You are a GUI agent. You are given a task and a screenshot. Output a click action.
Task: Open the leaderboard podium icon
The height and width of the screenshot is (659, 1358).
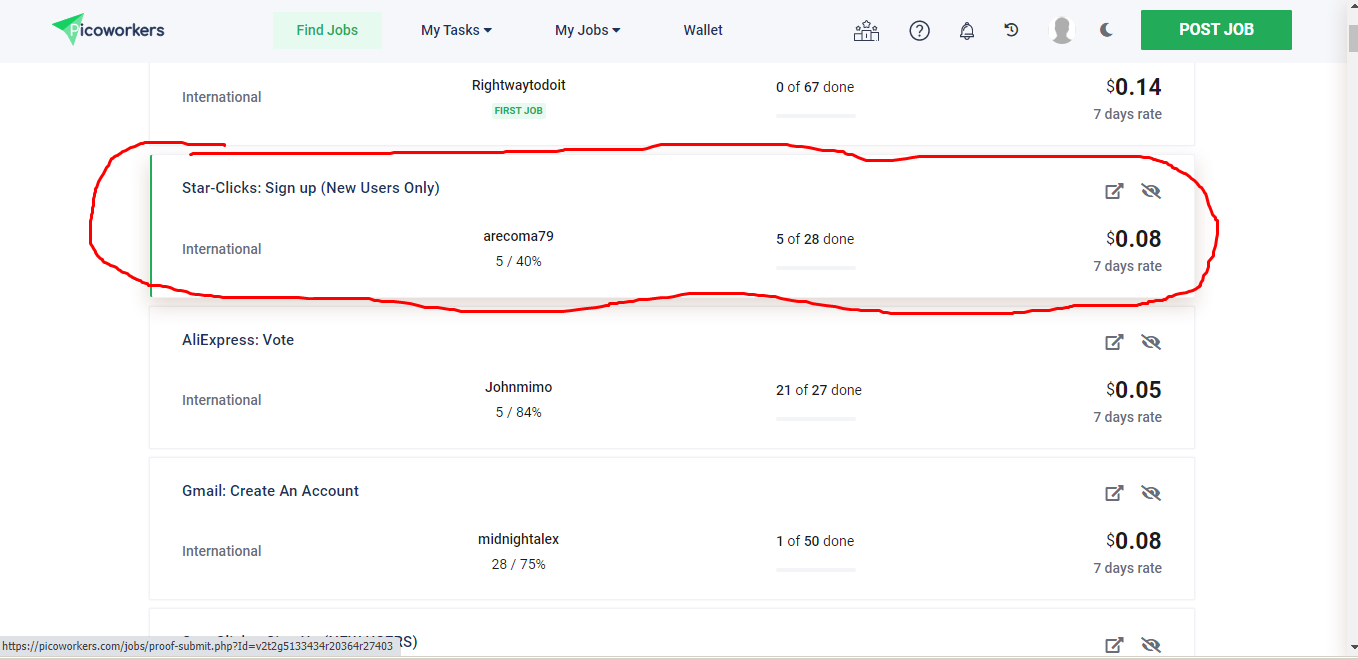866,31
